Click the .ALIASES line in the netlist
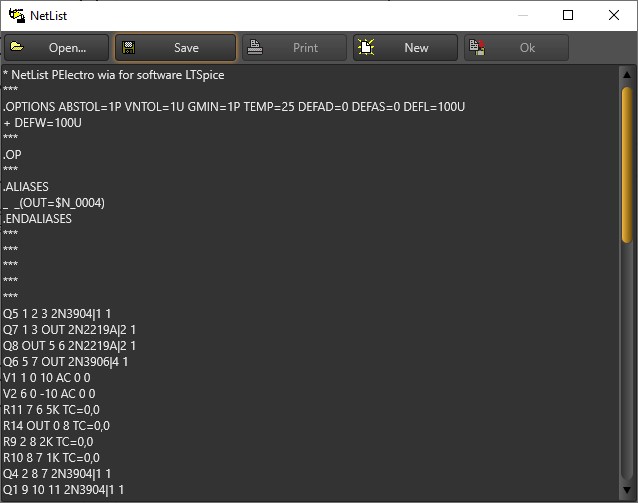Image resolution: width=638 pixels, height=503 pixels. [x=26, y=187]
